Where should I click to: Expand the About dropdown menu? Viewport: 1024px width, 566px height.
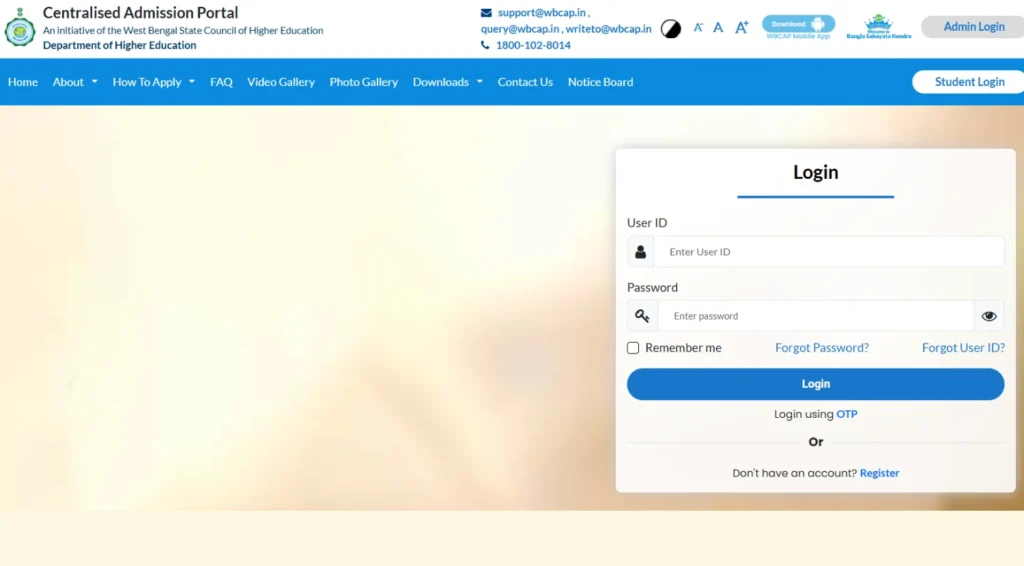point(75,82)
